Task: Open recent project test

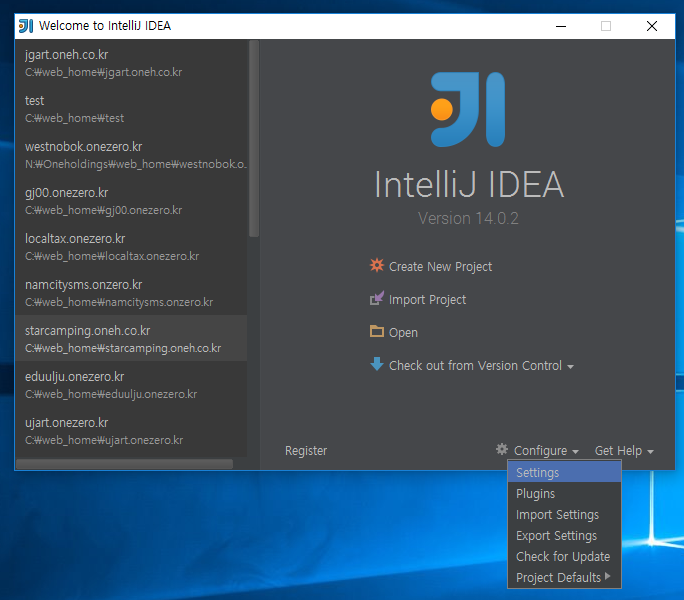Action: [x=131, y=109]
